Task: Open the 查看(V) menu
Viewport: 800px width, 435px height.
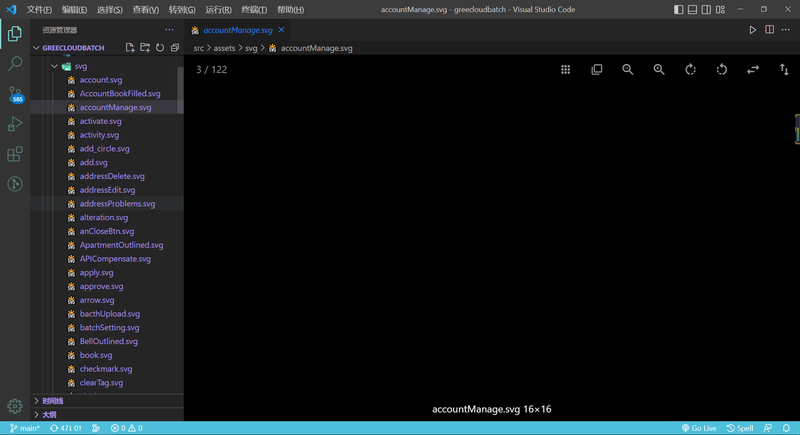Action: [145, 9]
